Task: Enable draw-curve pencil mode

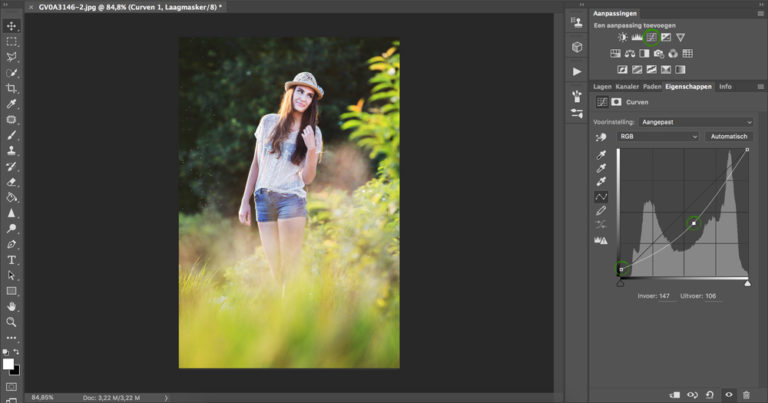Action: (601, 211)
